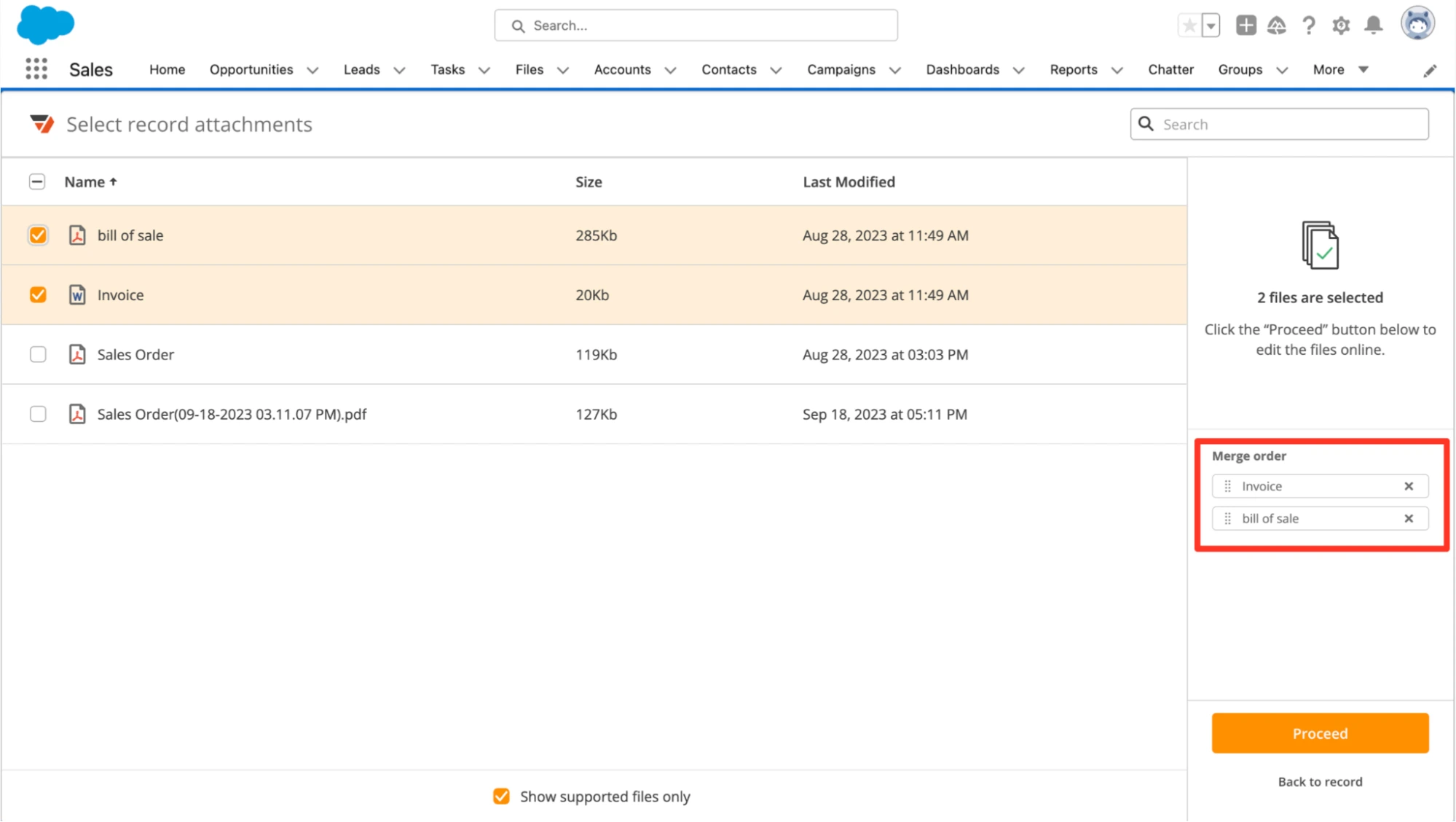Click the selected files document icon
Screen dimensions: 1456x822
pyautogui.click(x=1320, y=245)
